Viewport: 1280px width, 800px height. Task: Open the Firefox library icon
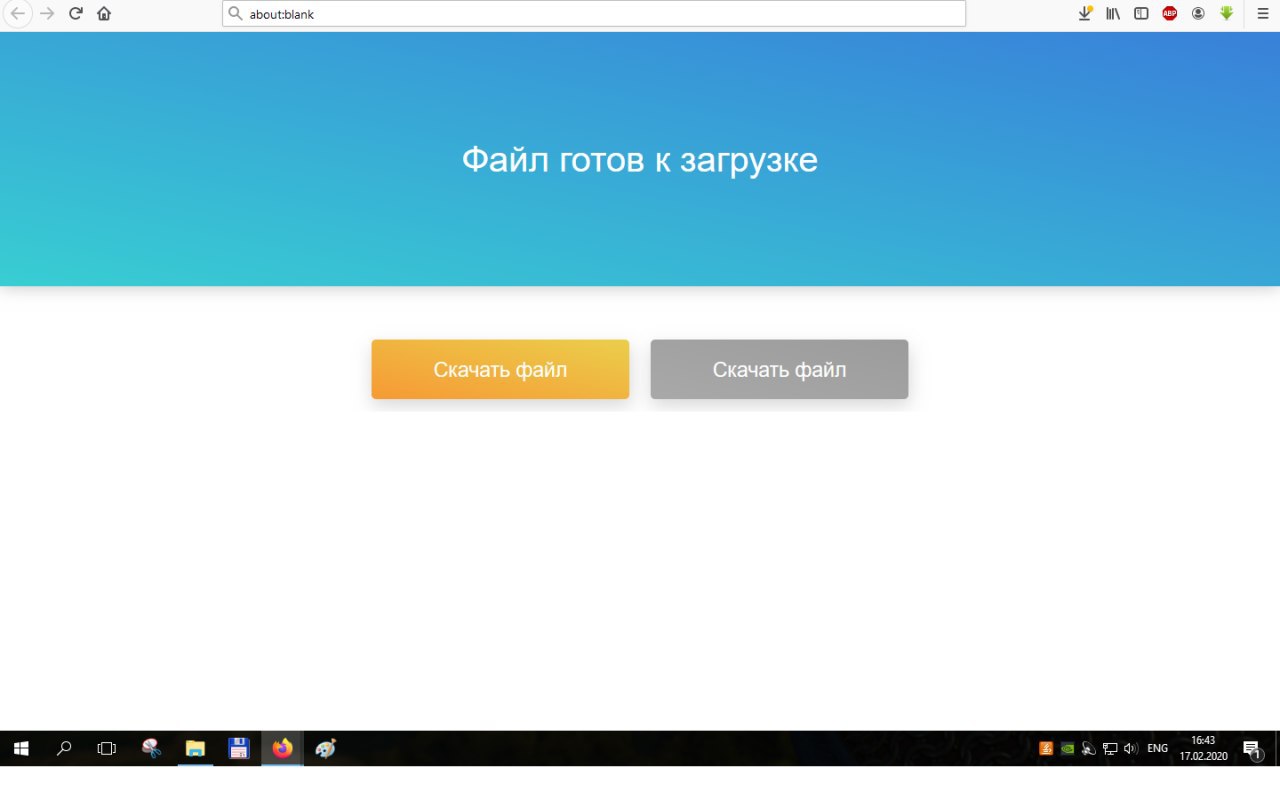[x=1113, y=14]
